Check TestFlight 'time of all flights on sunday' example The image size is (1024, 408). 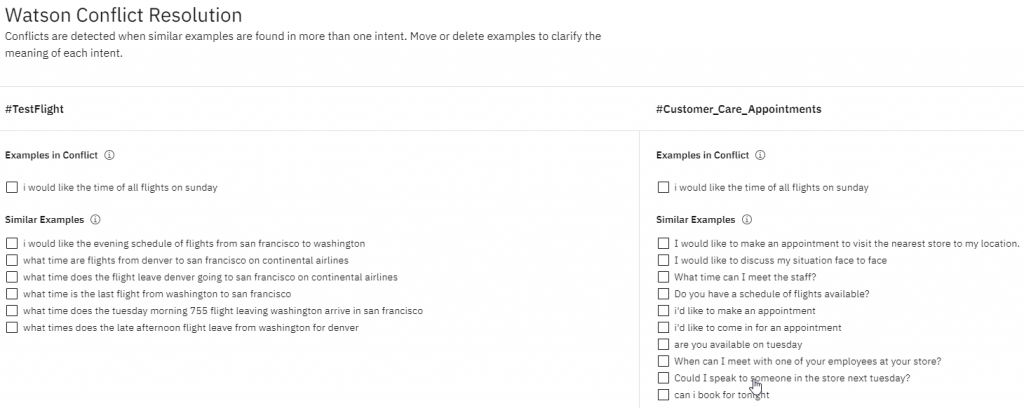pos(12,187)
